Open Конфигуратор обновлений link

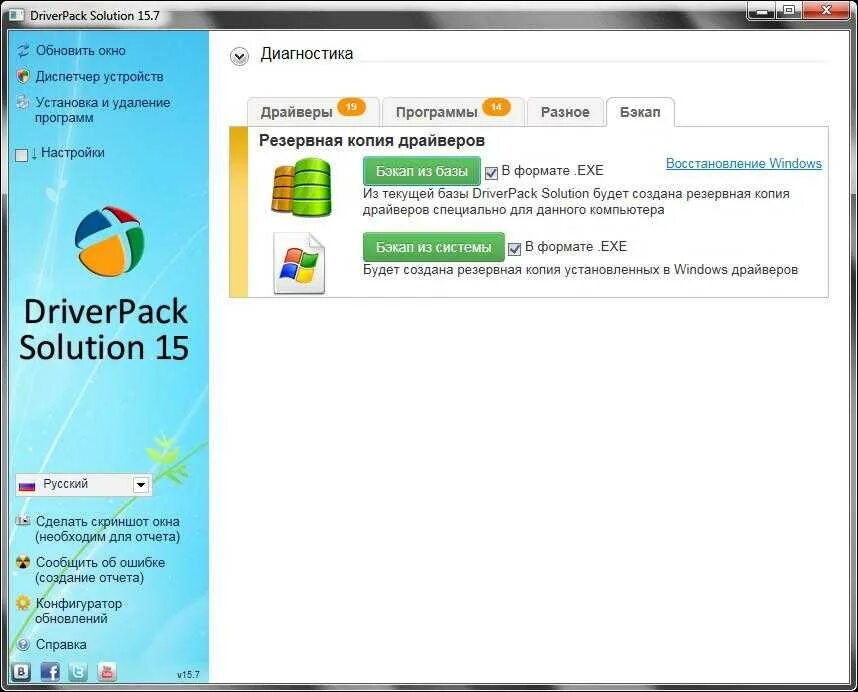click(x=79, y=611)
